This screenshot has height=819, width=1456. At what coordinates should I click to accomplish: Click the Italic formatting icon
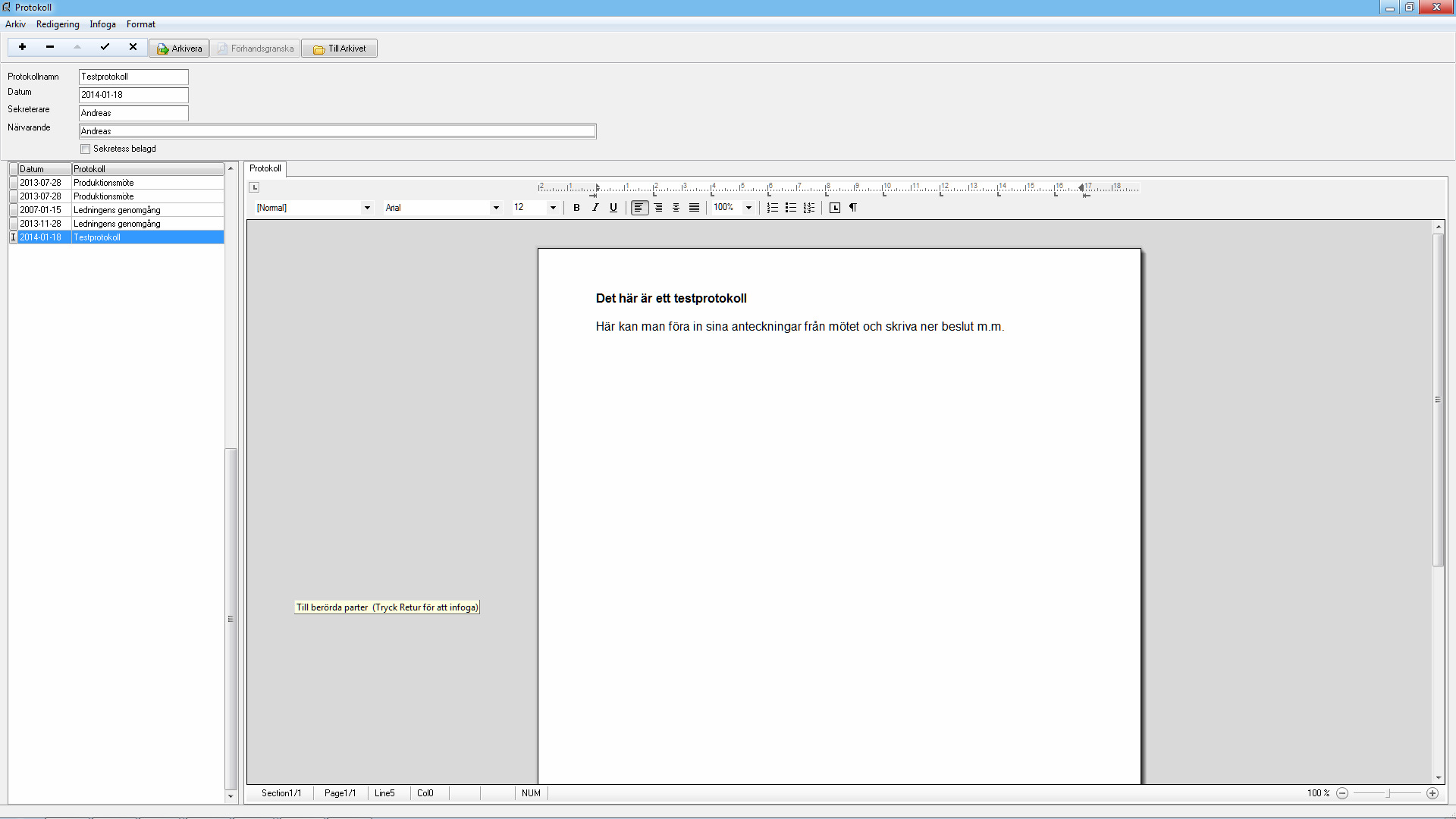[x=594, y=207]
